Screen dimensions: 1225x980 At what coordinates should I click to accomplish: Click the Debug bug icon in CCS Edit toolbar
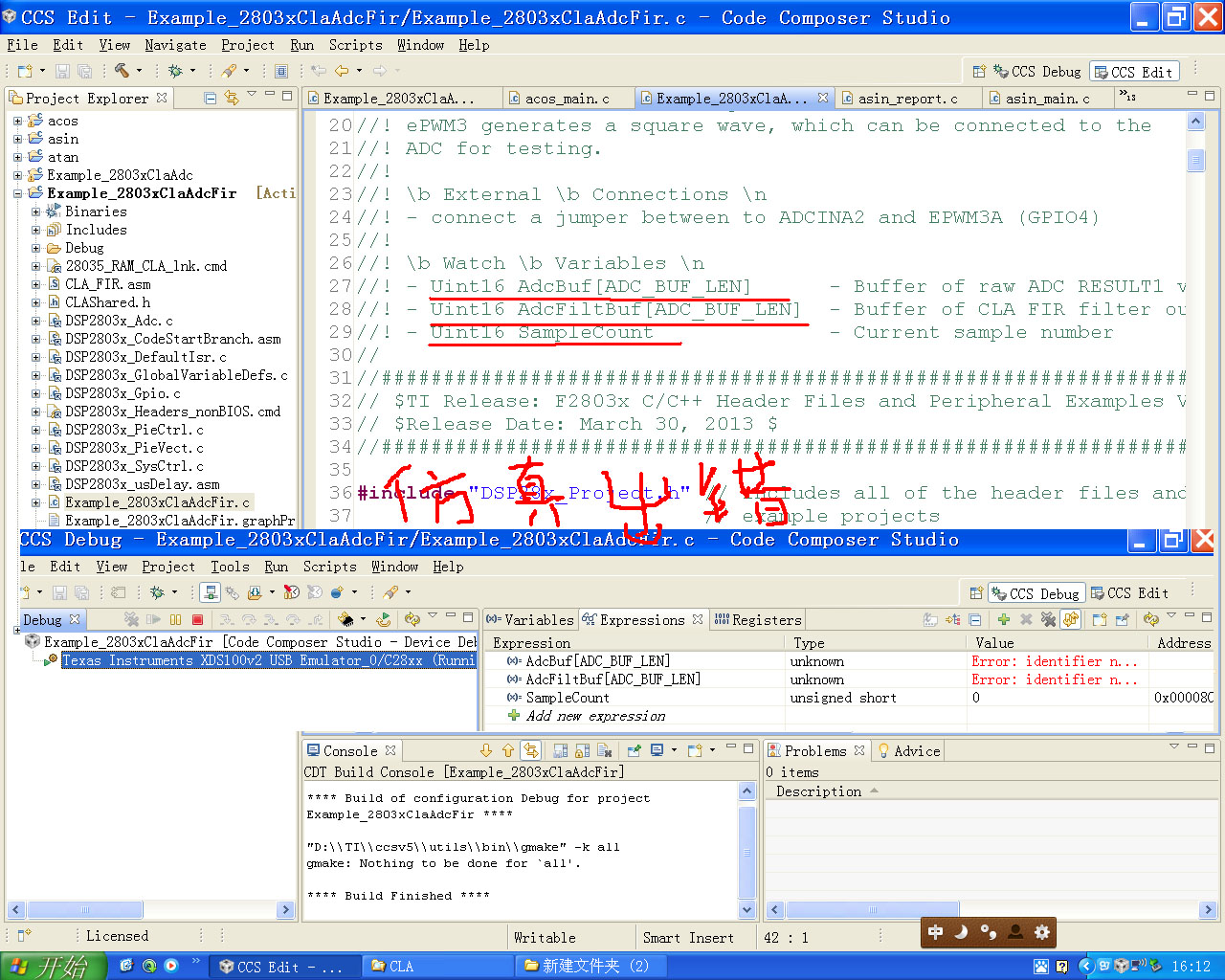coord(175,71)
